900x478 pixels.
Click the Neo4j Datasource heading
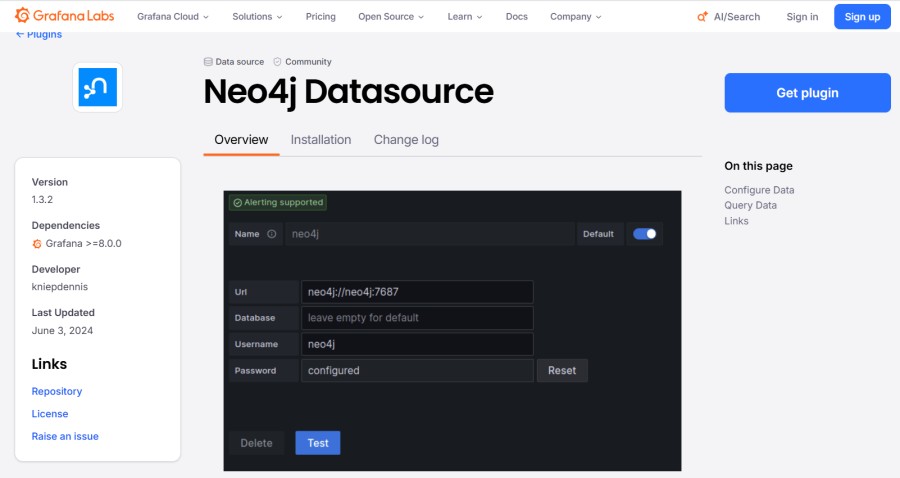[x=349, y=92]
